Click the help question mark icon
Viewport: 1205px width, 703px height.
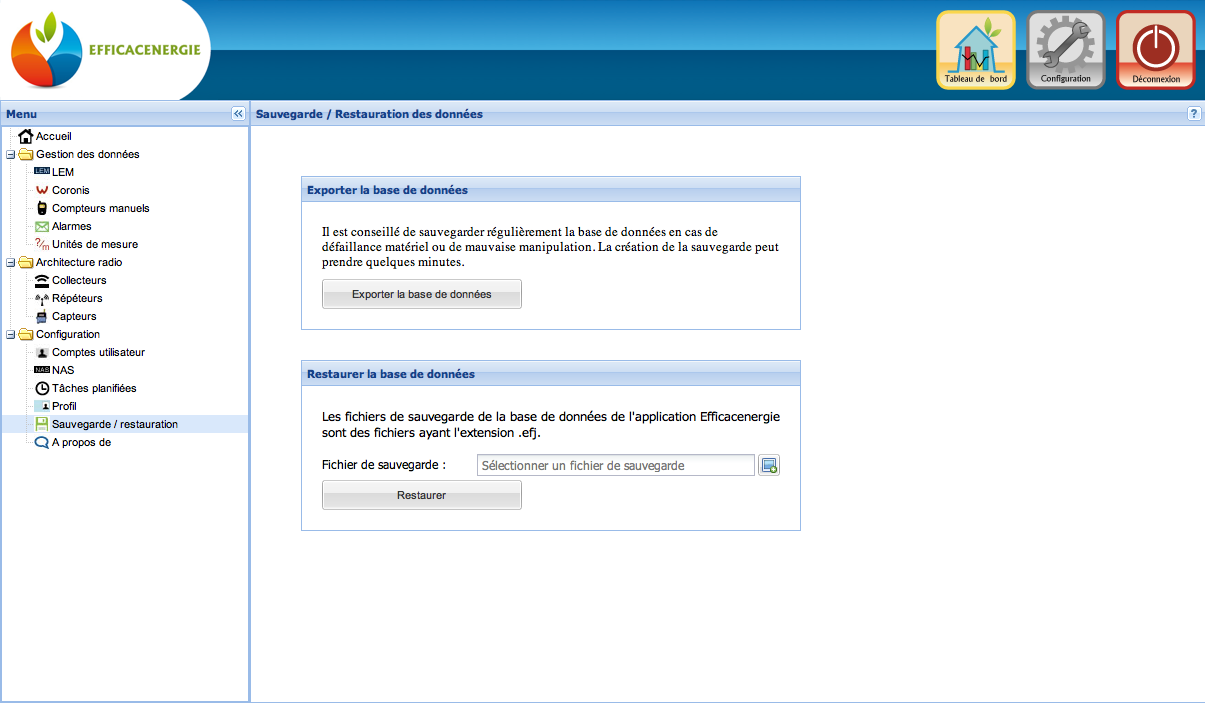coord(1194,114)
